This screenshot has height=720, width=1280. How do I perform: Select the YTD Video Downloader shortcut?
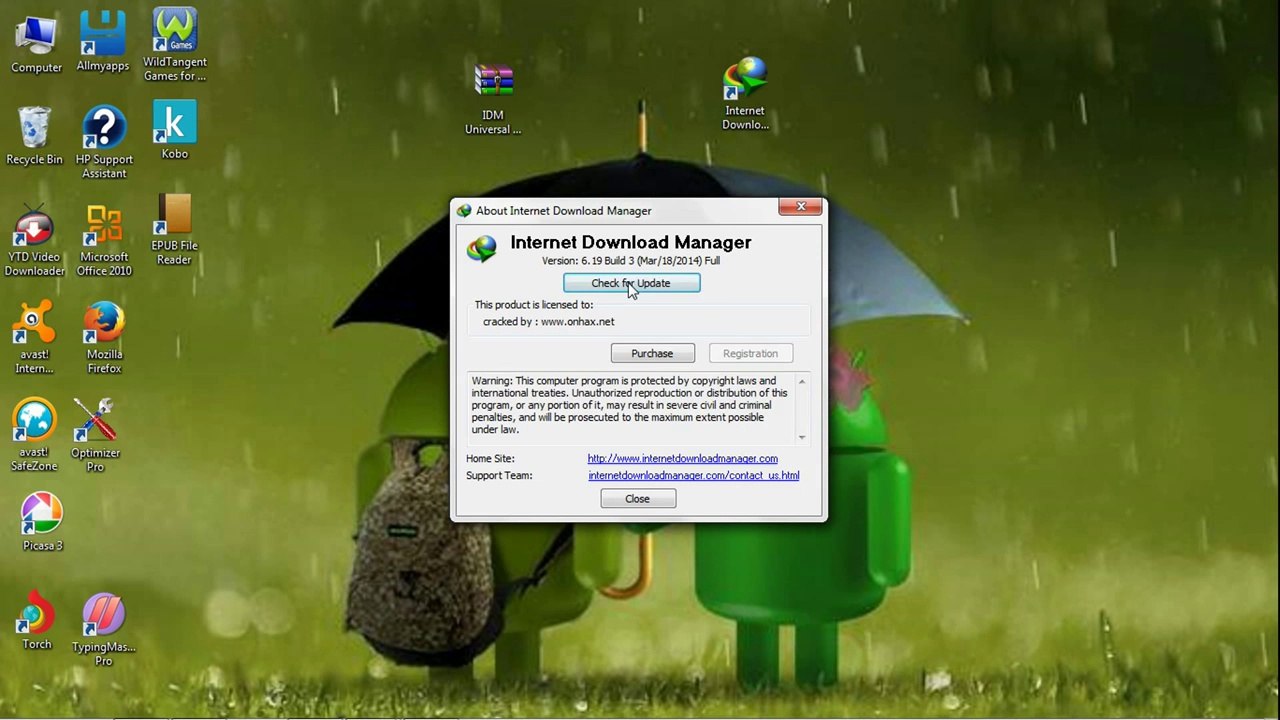coord(34,241)
